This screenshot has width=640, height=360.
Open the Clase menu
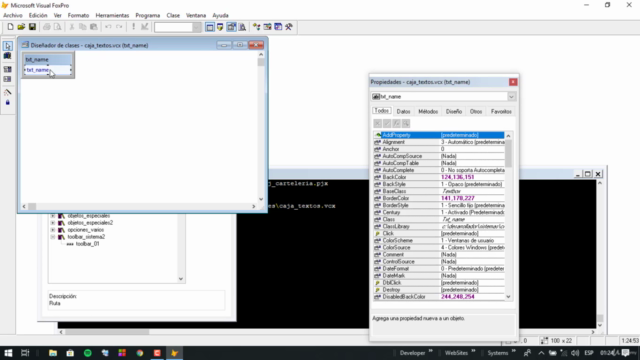pos(173,16)
